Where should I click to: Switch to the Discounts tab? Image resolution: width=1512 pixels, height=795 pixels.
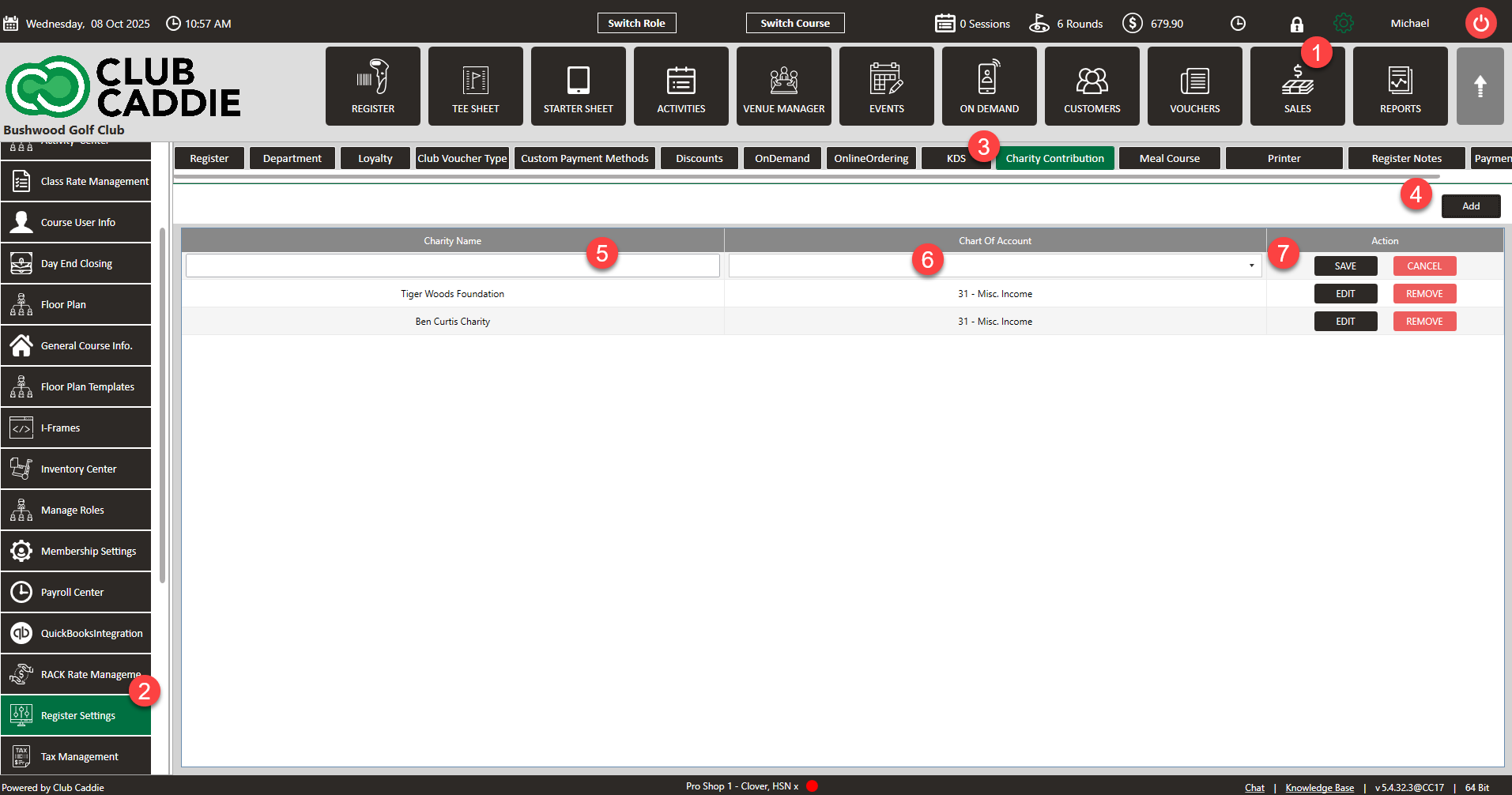pos(699,158)
